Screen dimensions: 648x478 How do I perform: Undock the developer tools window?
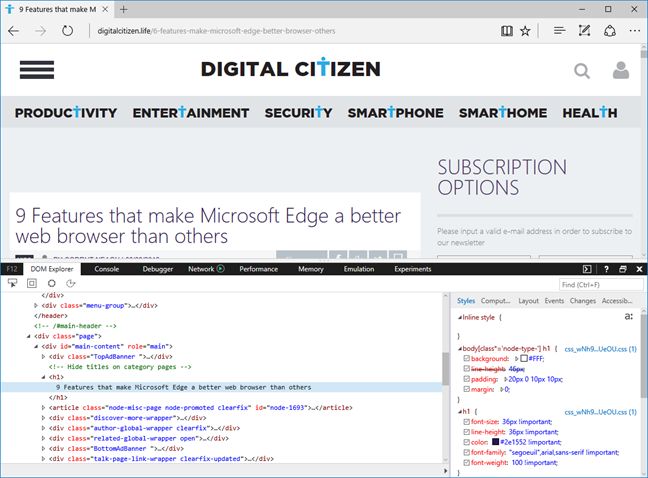[623, 269]
